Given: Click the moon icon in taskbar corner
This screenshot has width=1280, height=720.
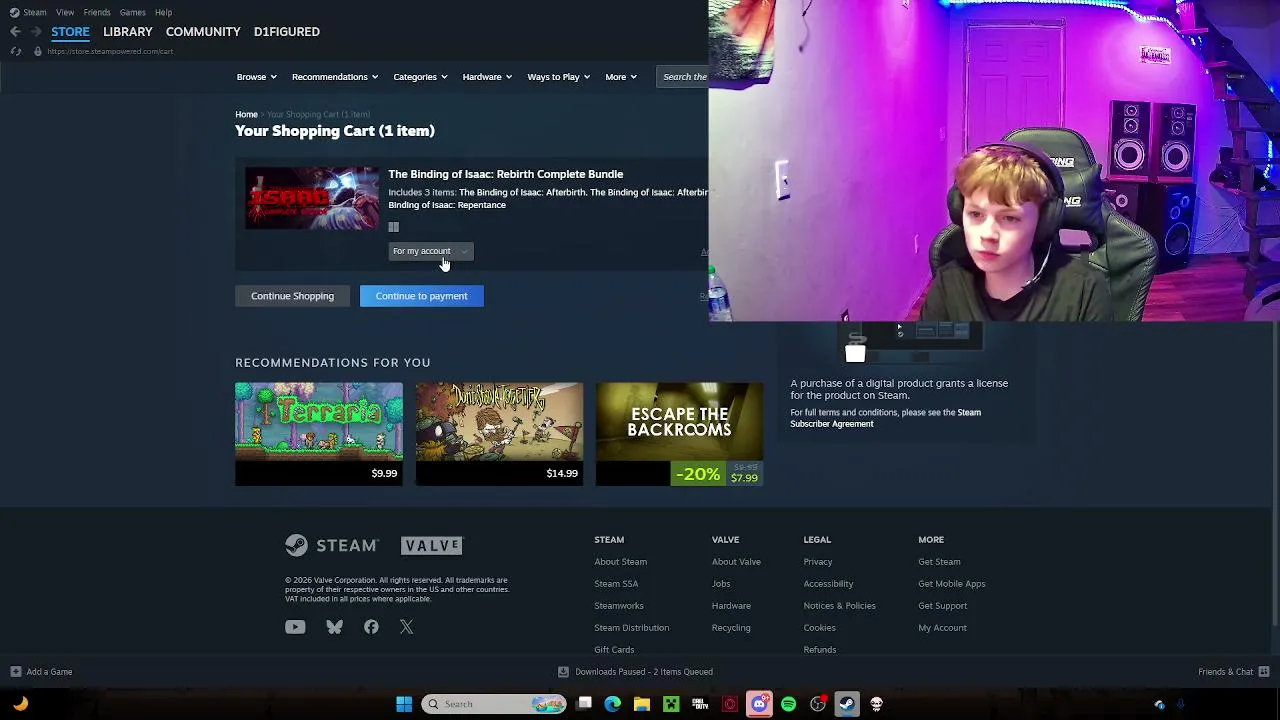Looking at the screenshot, I should point(20,704).
